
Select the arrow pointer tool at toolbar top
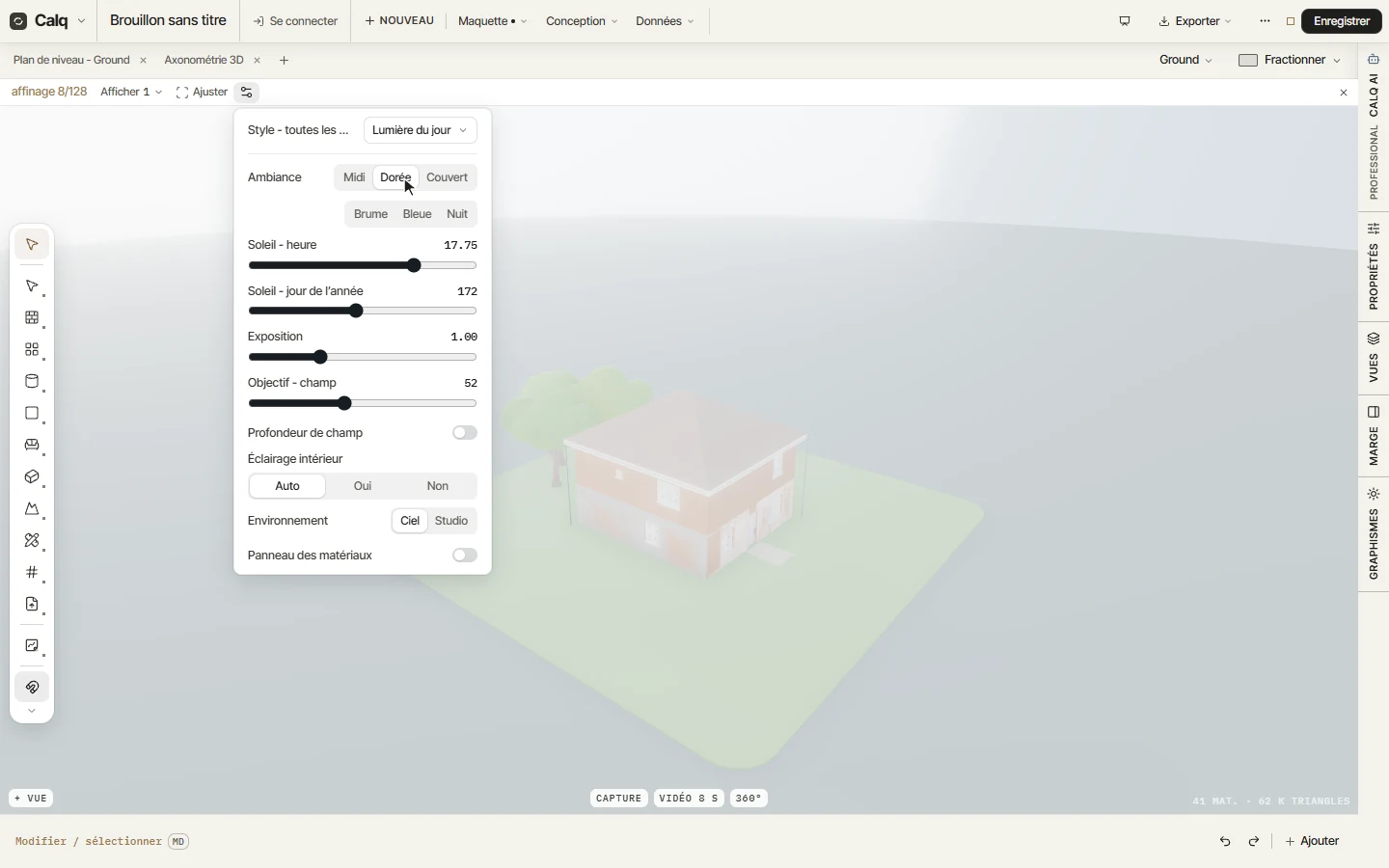32,245
